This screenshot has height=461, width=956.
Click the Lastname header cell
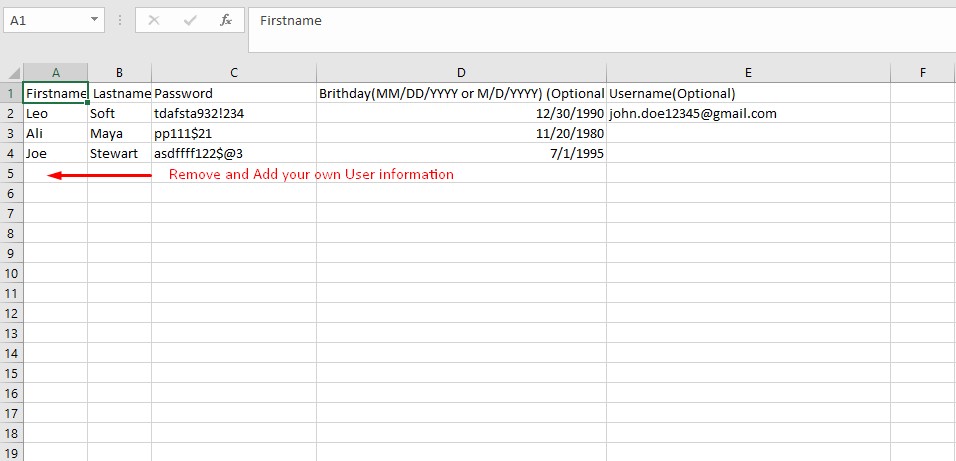pyautogui.click(x=120, y=93)
